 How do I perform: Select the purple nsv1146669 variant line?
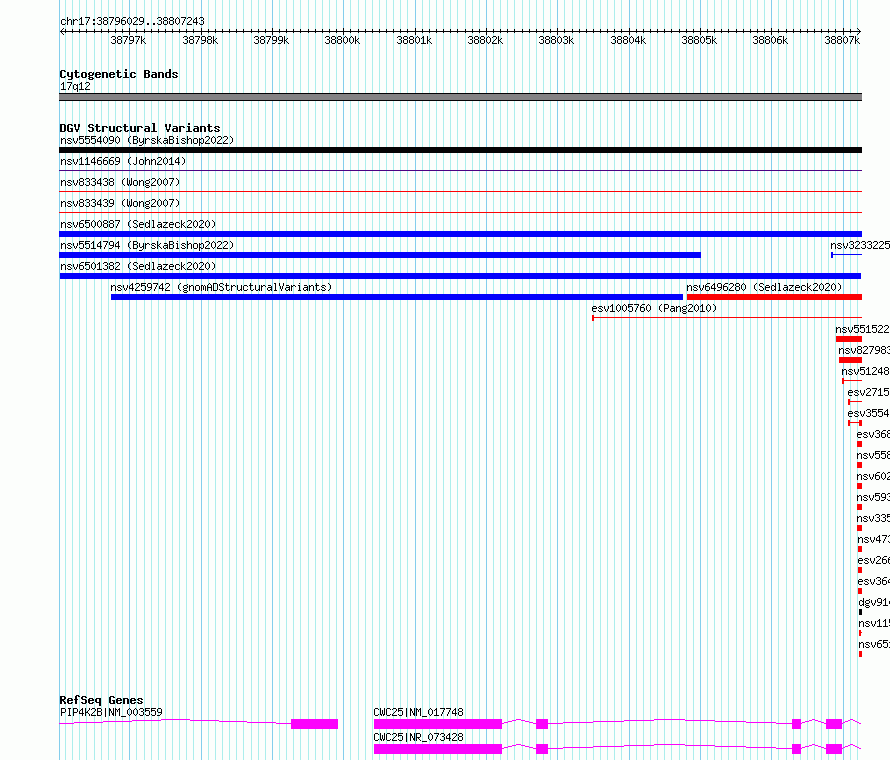[460, 170]
